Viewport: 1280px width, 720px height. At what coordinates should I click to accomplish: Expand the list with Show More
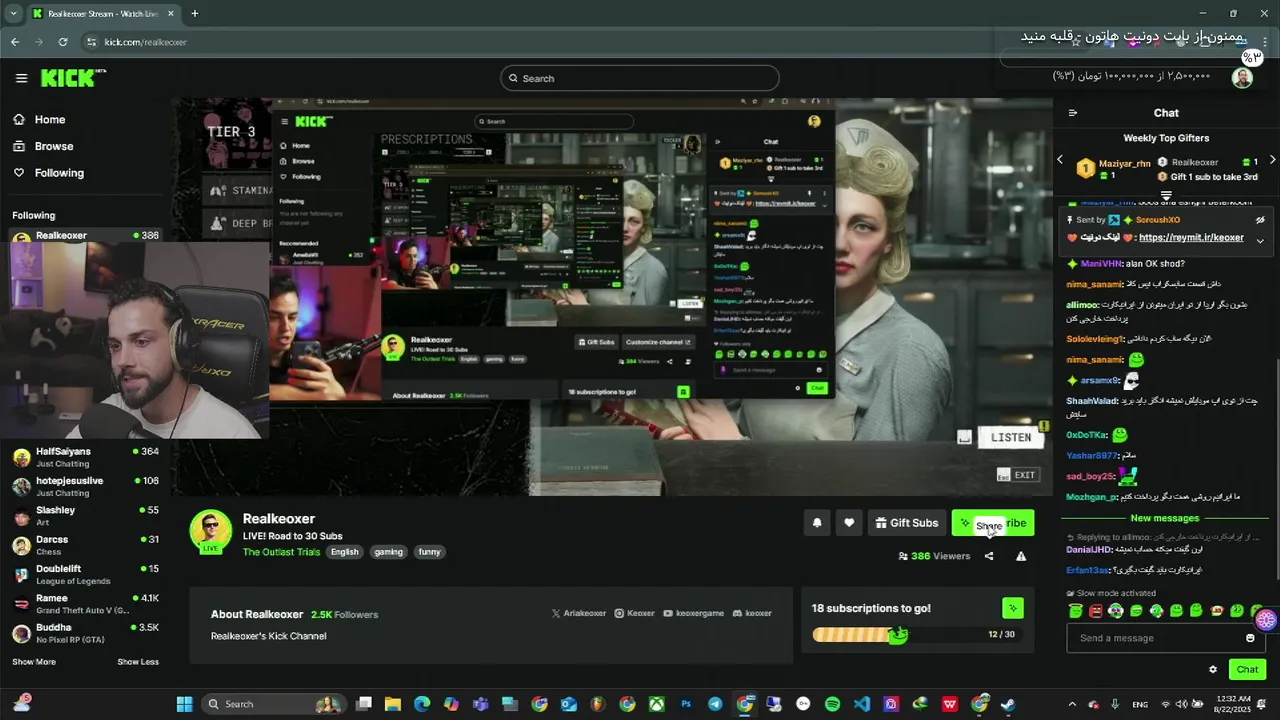(34, 662)
